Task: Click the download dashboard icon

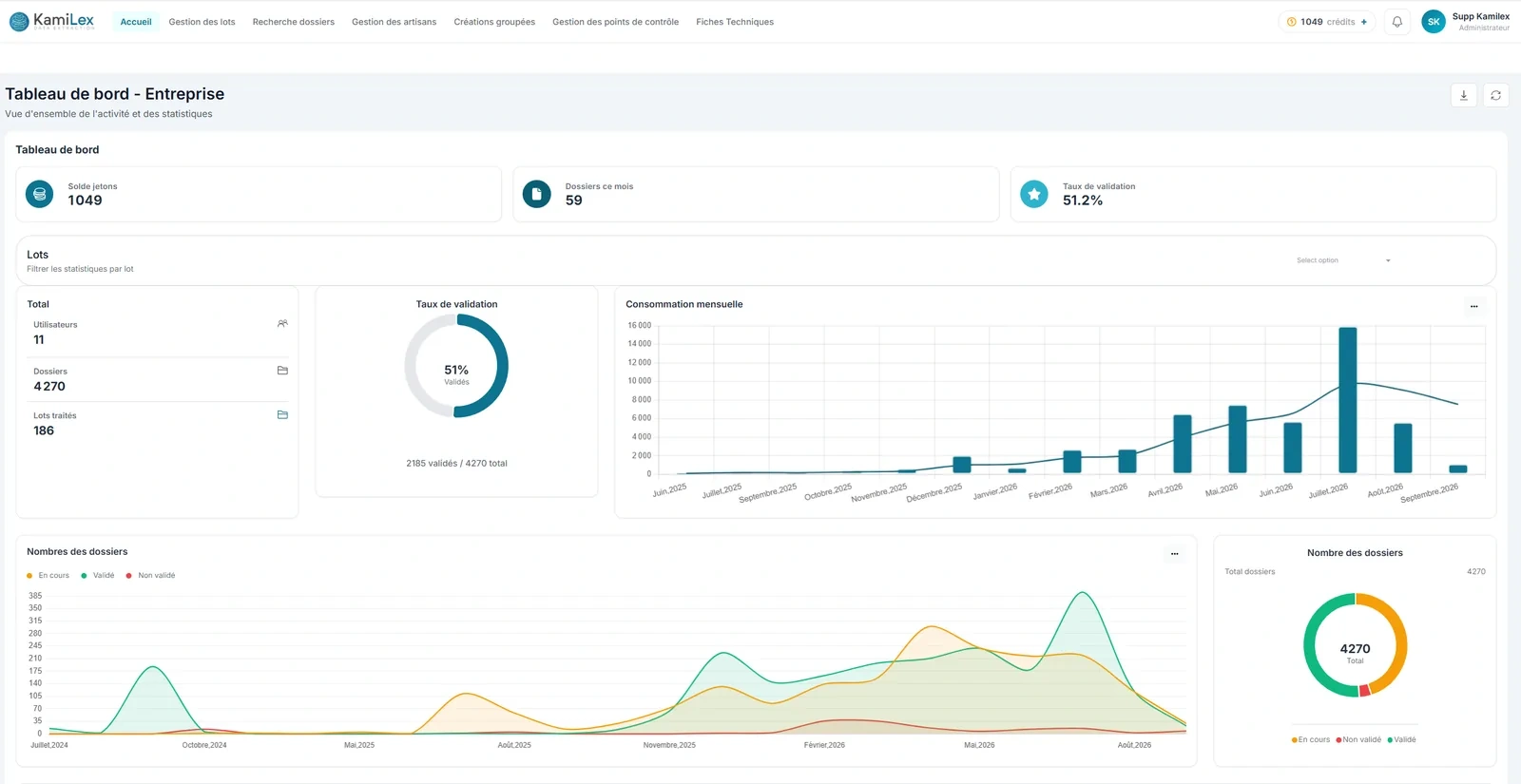Action: [1464, 95]
